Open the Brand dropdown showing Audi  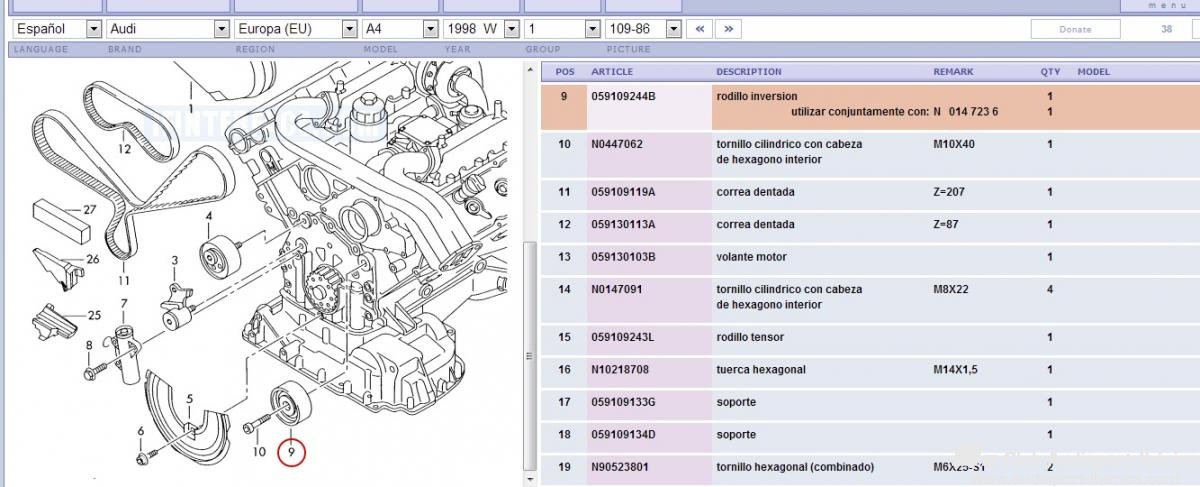click(167, 29)
